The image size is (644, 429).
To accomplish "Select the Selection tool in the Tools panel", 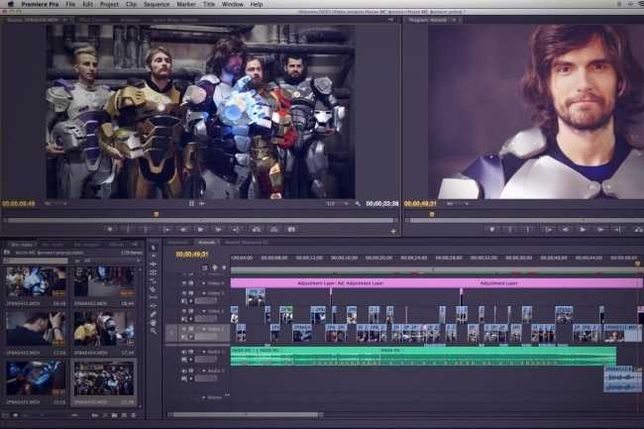I will [154, 248].
